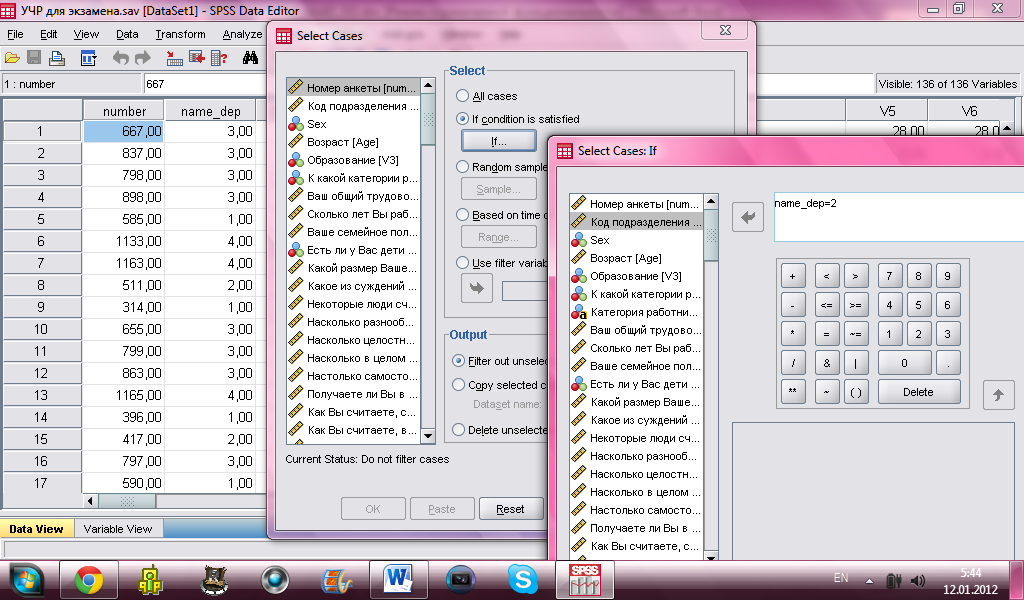
Task: Click cell 1133,00 in number column
Action: tap(123, 242)
